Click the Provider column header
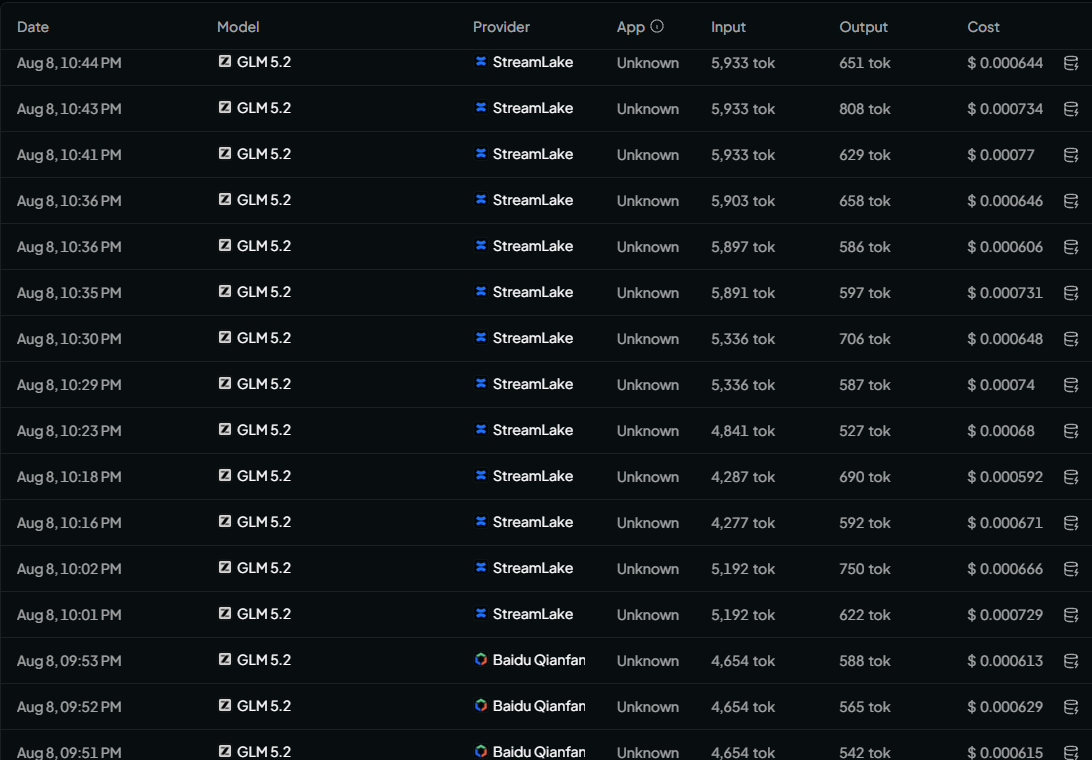Viewport: 1092px width, 760px height. pos(501,27)
